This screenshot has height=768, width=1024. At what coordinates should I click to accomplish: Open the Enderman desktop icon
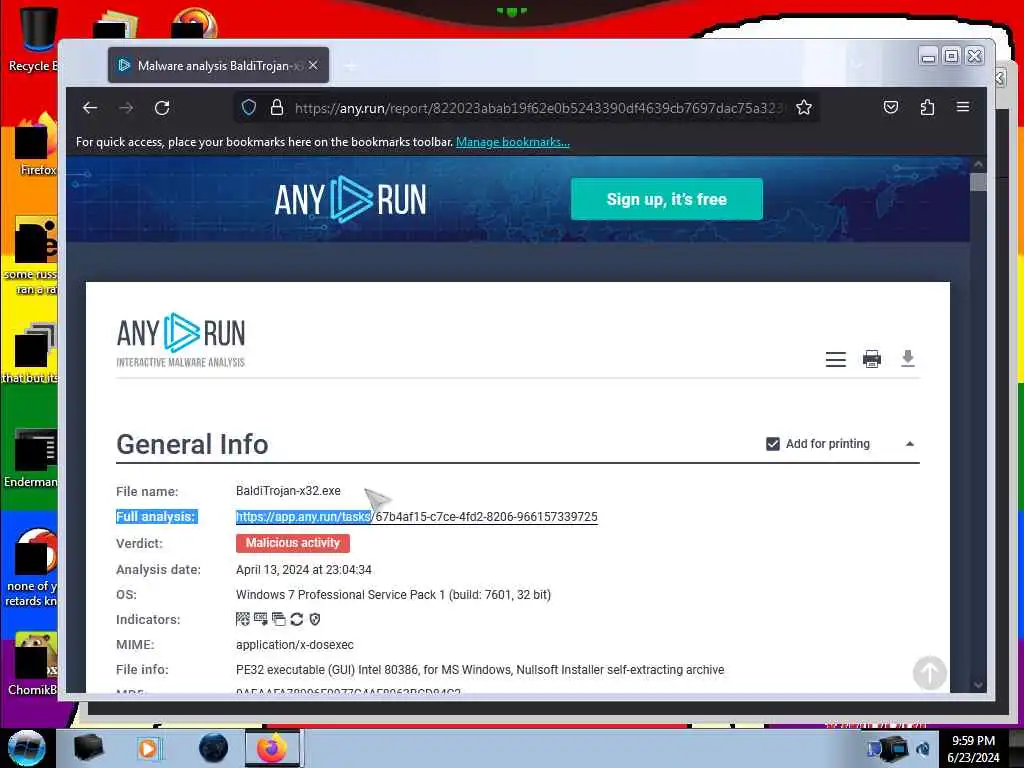tap(31, 457)
